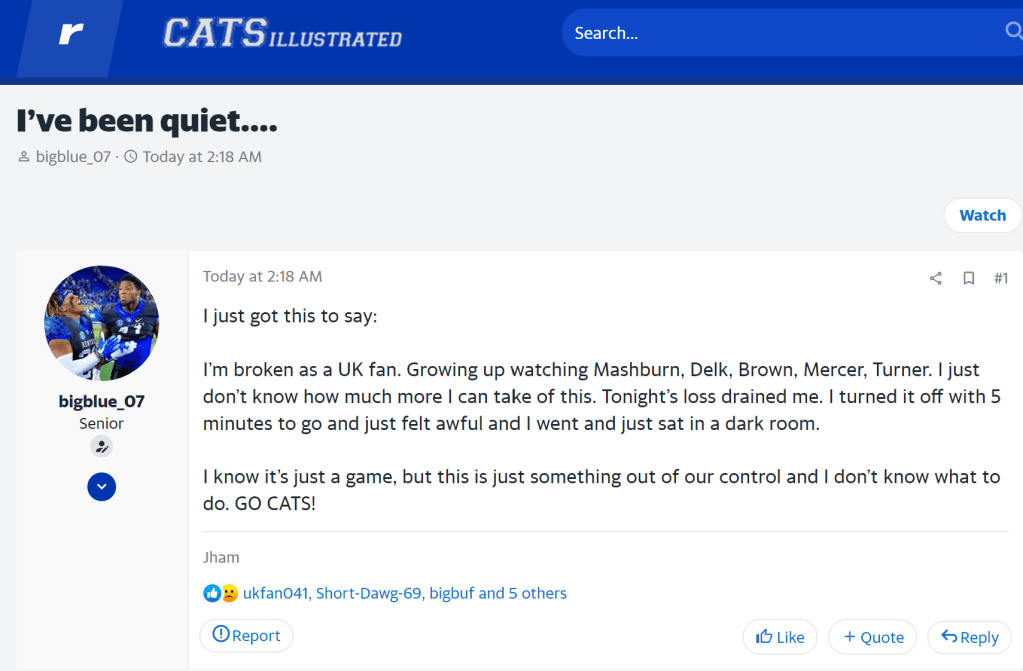Toggle Watch on this thread

[x=982, y=215]
